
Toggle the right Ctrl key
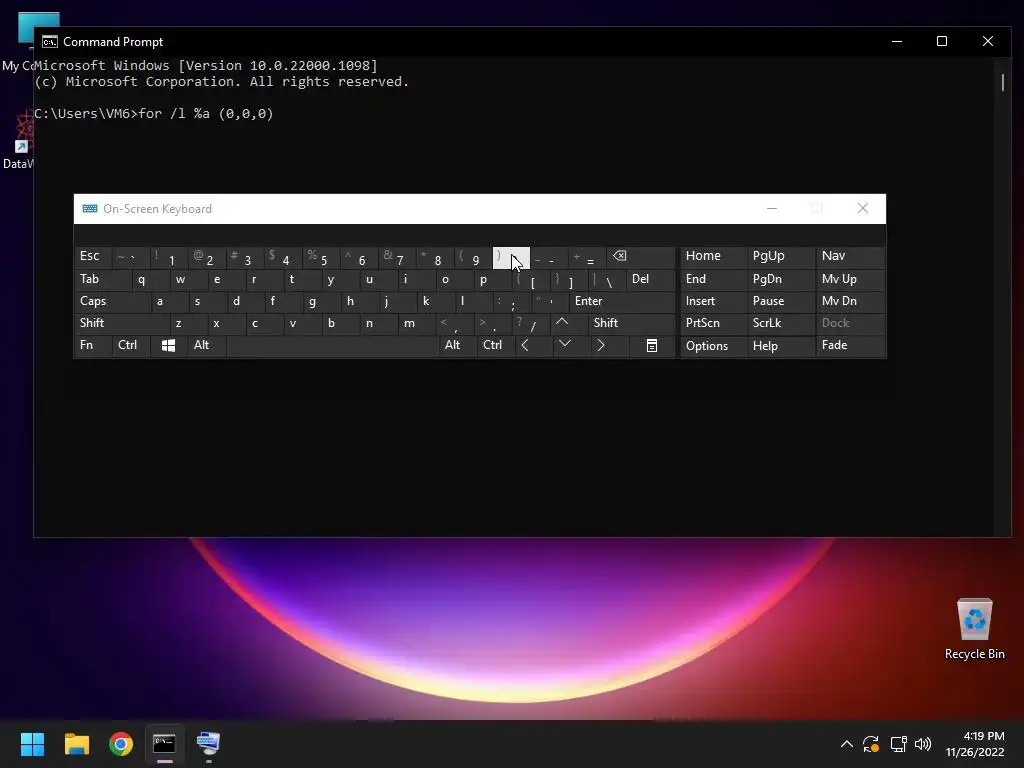(x=496, y=345)
